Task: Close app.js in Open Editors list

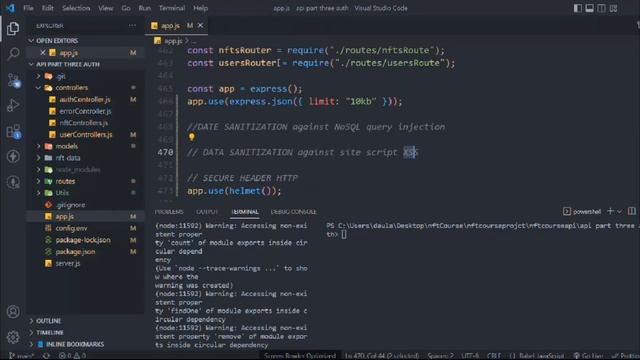Action: (42, 53)
